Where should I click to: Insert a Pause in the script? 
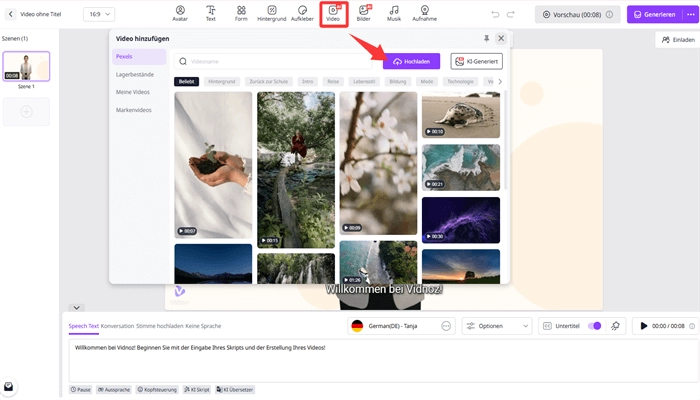tap(81, 390)
